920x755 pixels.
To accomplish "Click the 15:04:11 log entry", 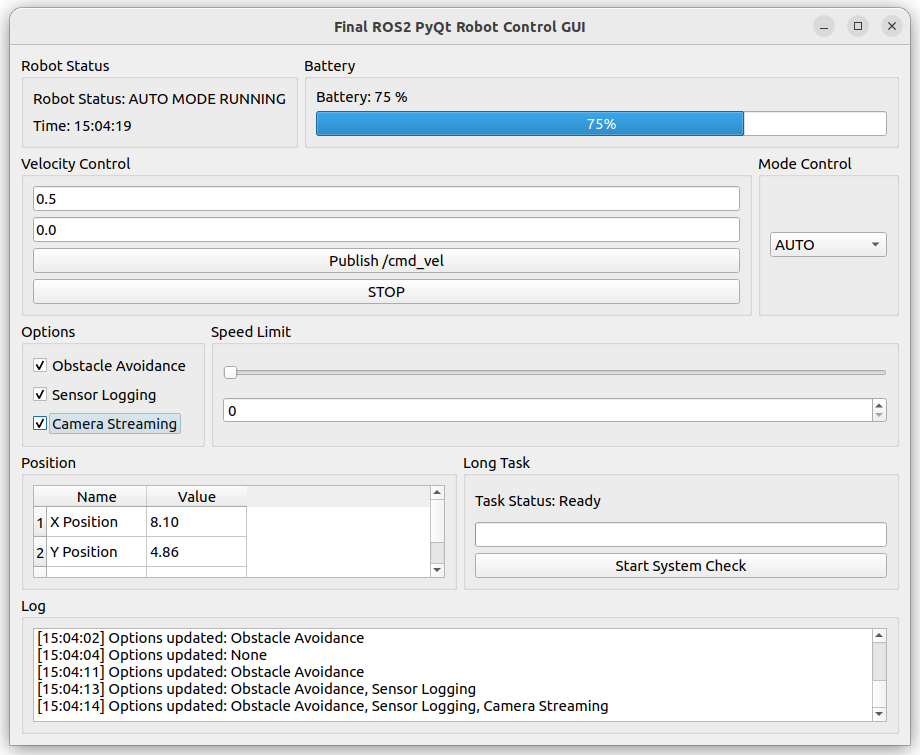I will tap(201, 672).
